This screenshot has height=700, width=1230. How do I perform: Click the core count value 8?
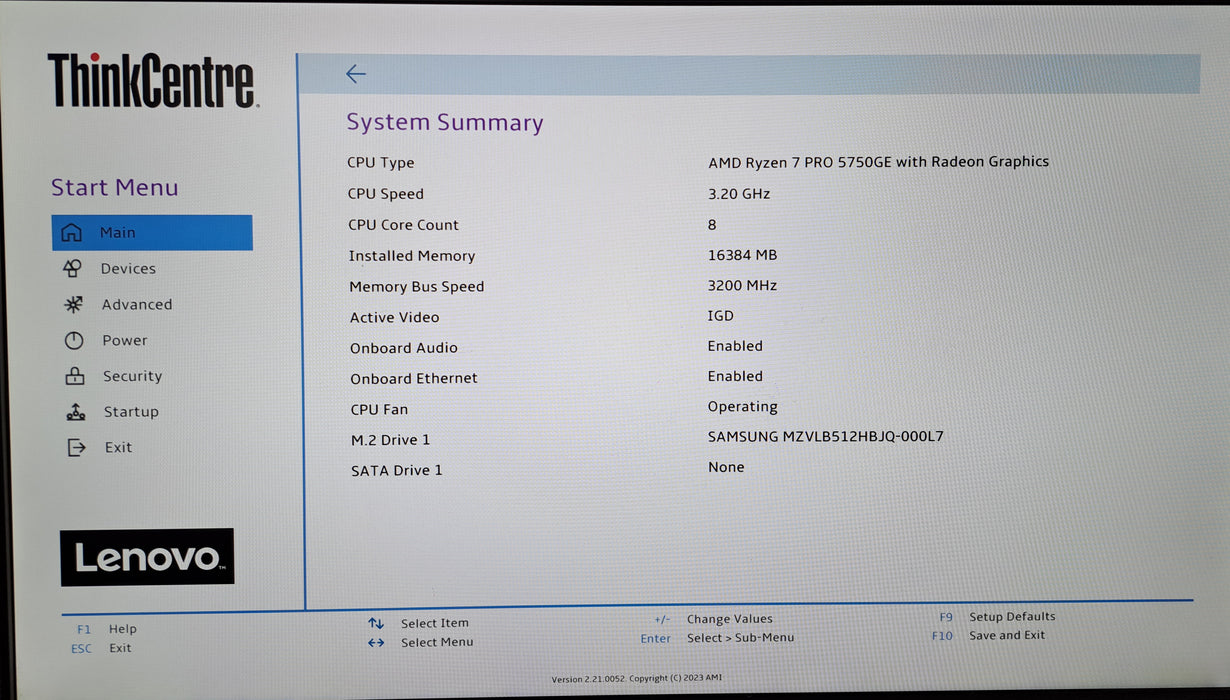[x=712, y=225]
